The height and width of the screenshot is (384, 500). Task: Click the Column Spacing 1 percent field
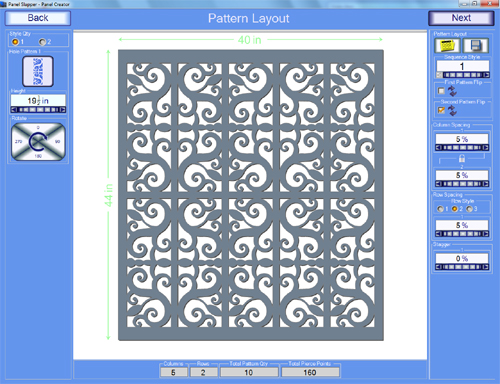462,139
